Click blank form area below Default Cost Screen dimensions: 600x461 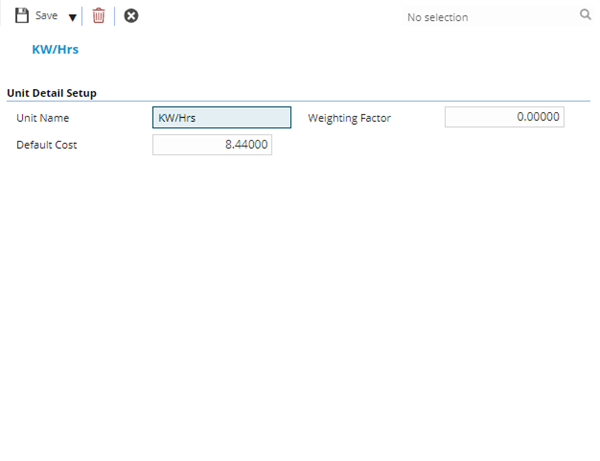300,300
